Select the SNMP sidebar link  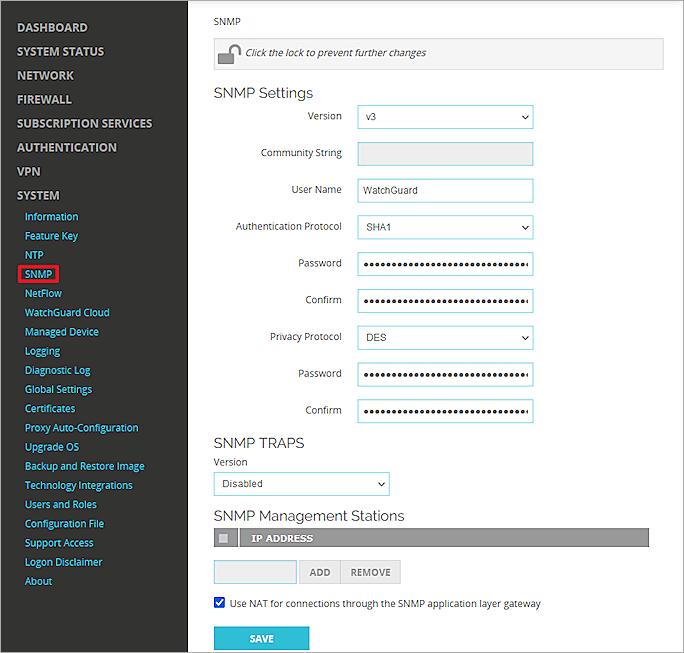[38, 274]
